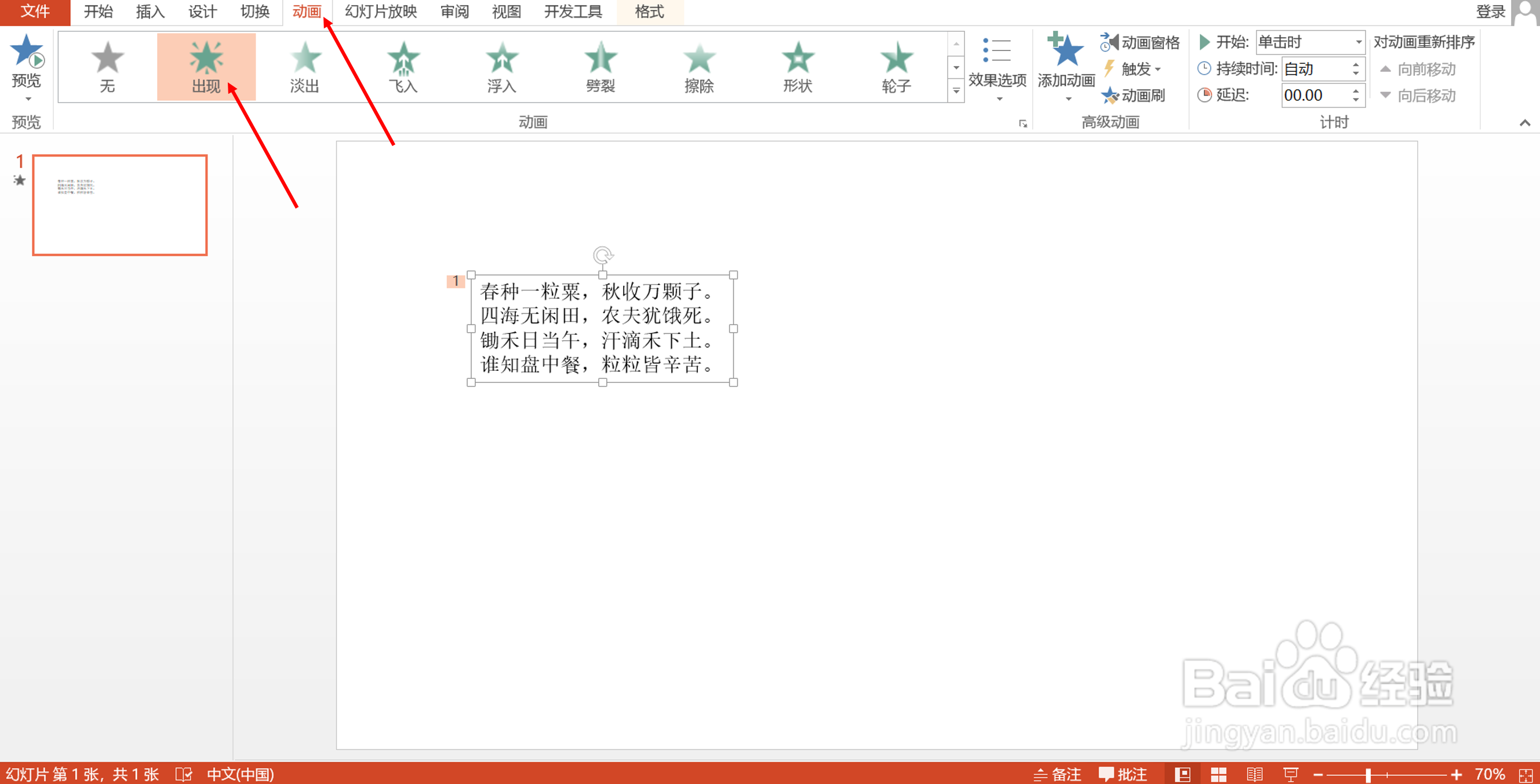Viewport: 1540px width, 784px height.
Task: Toggle the 备注 notes pane
Action: [x=1058, y=774]
